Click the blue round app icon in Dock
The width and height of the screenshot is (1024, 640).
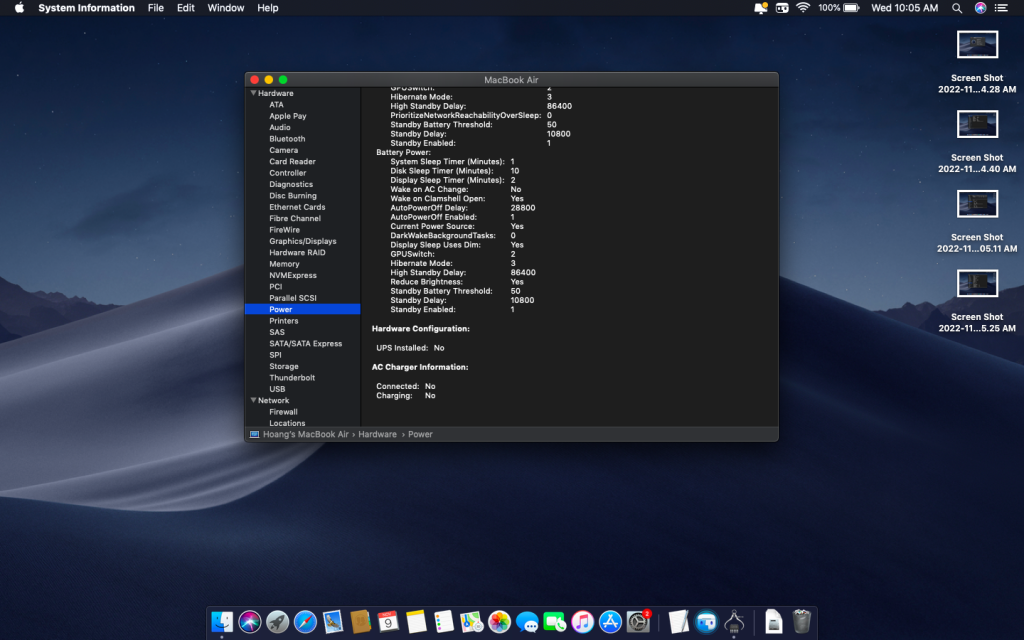coord(706,621)
